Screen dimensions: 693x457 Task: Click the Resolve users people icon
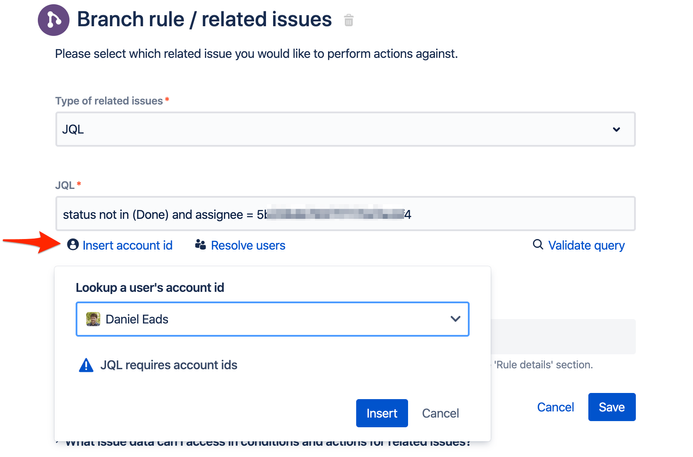click(201, 244)
